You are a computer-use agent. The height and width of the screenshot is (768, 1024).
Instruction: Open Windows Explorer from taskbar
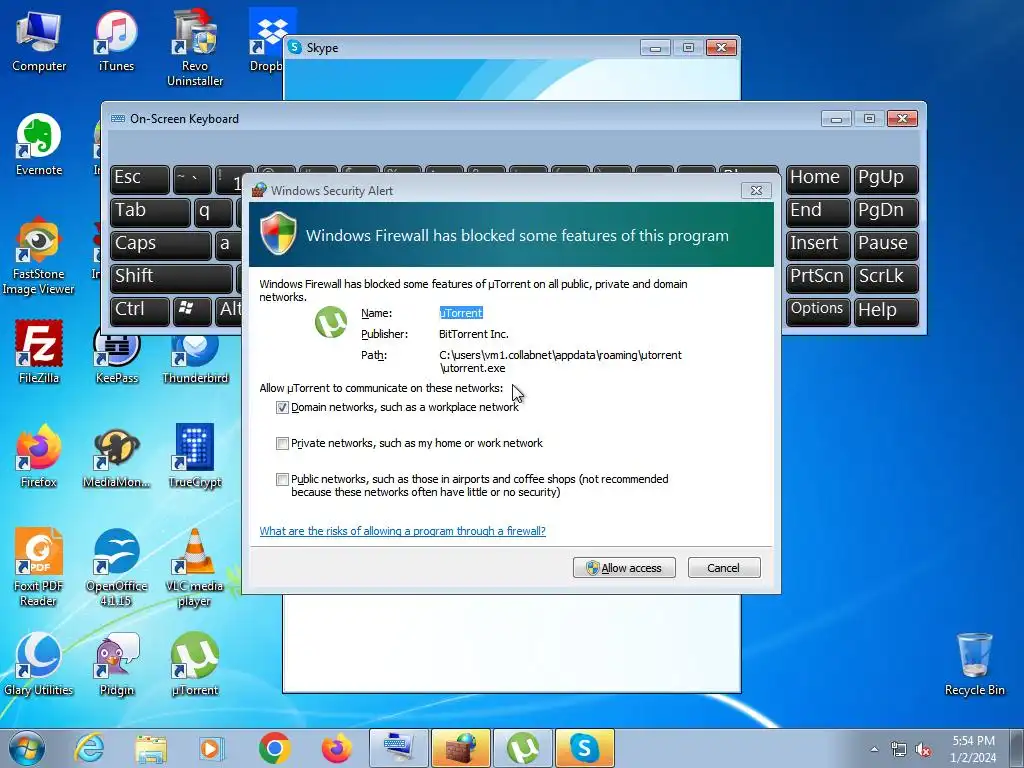[x=151, y=748]
